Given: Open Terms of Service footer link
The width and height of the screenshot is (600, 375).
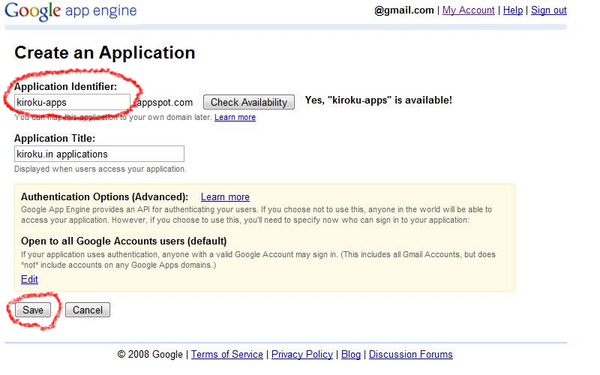Looking at the screenshot, I should 227,354.
